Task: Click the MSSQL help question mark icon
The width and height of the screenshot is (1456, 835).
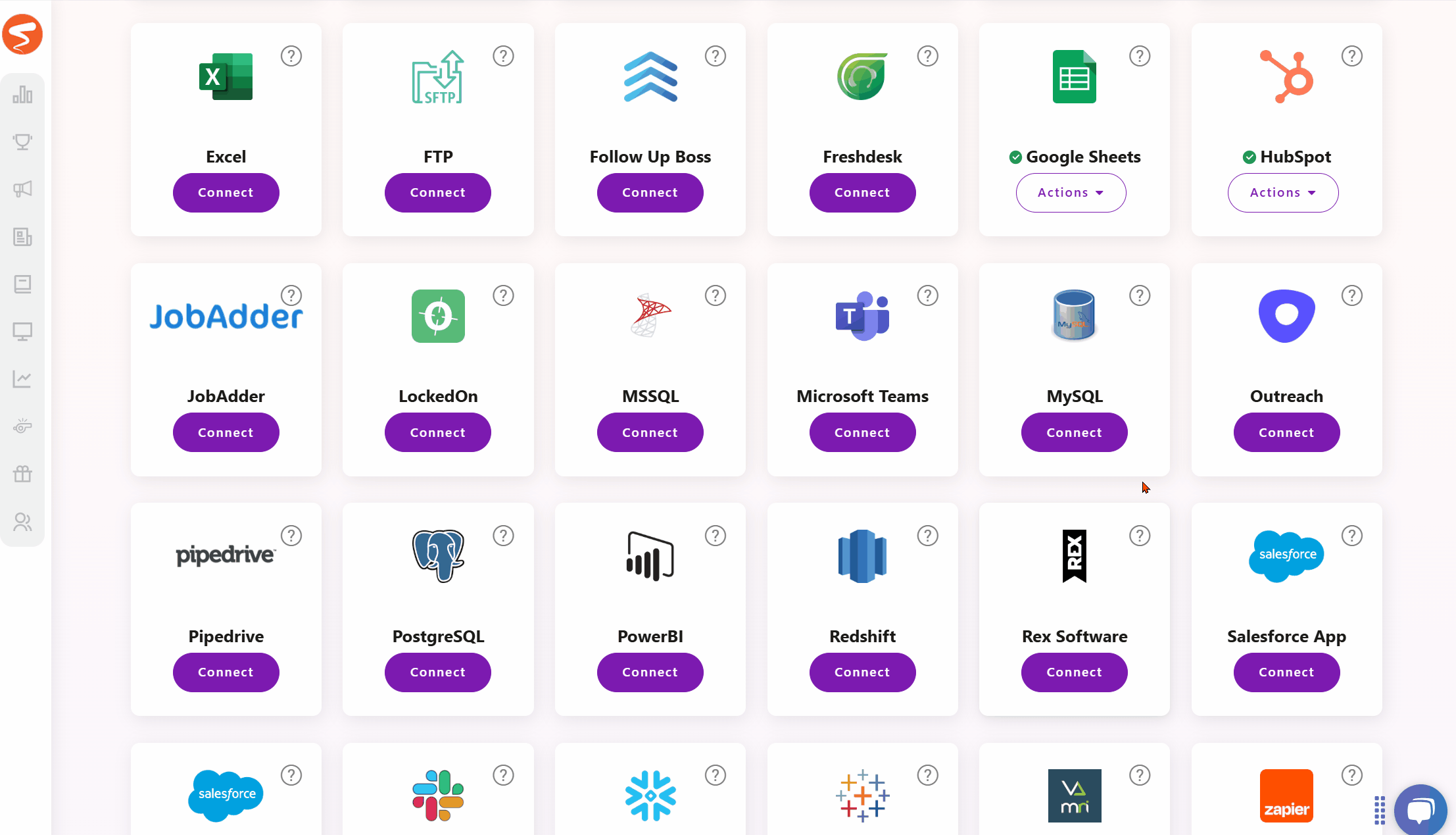Action: [x=716, y=295]
